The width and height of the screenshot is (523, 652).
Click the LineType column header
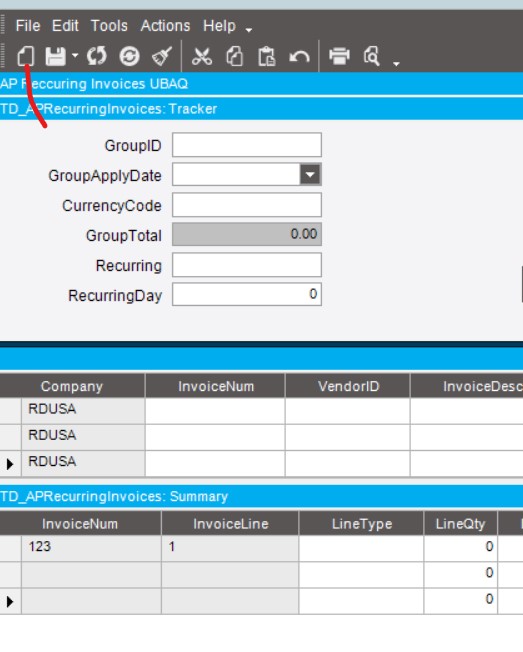click(362, 524)
